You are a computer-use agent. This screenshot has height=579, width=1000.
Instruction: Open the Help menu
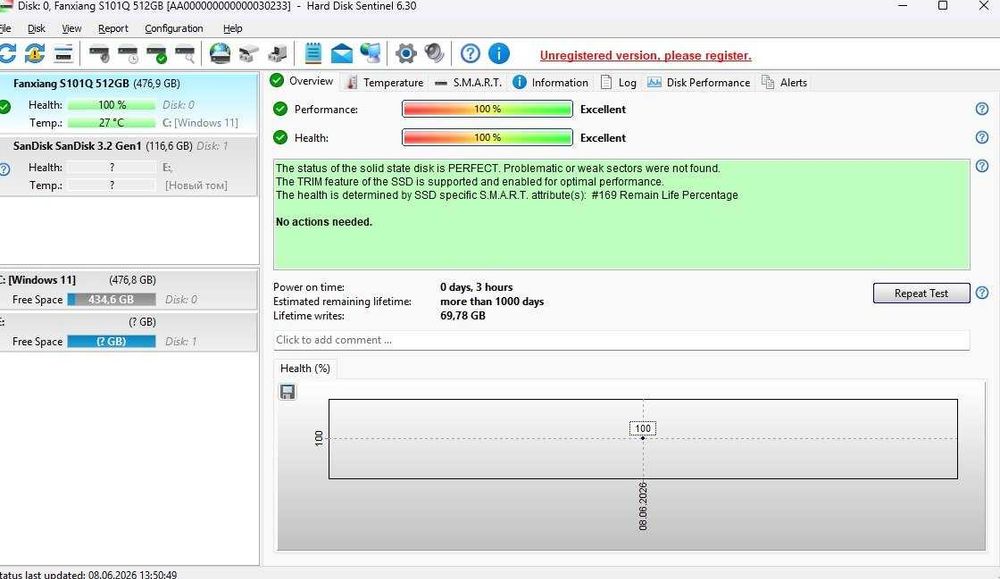[233, 29]
